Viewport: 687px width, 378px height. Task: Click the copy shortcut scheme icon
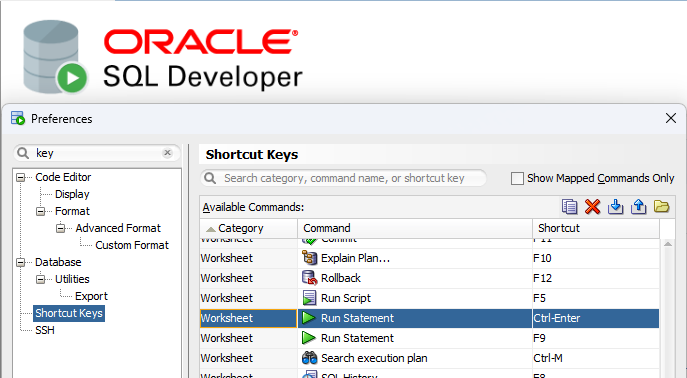tap(569, 206)
